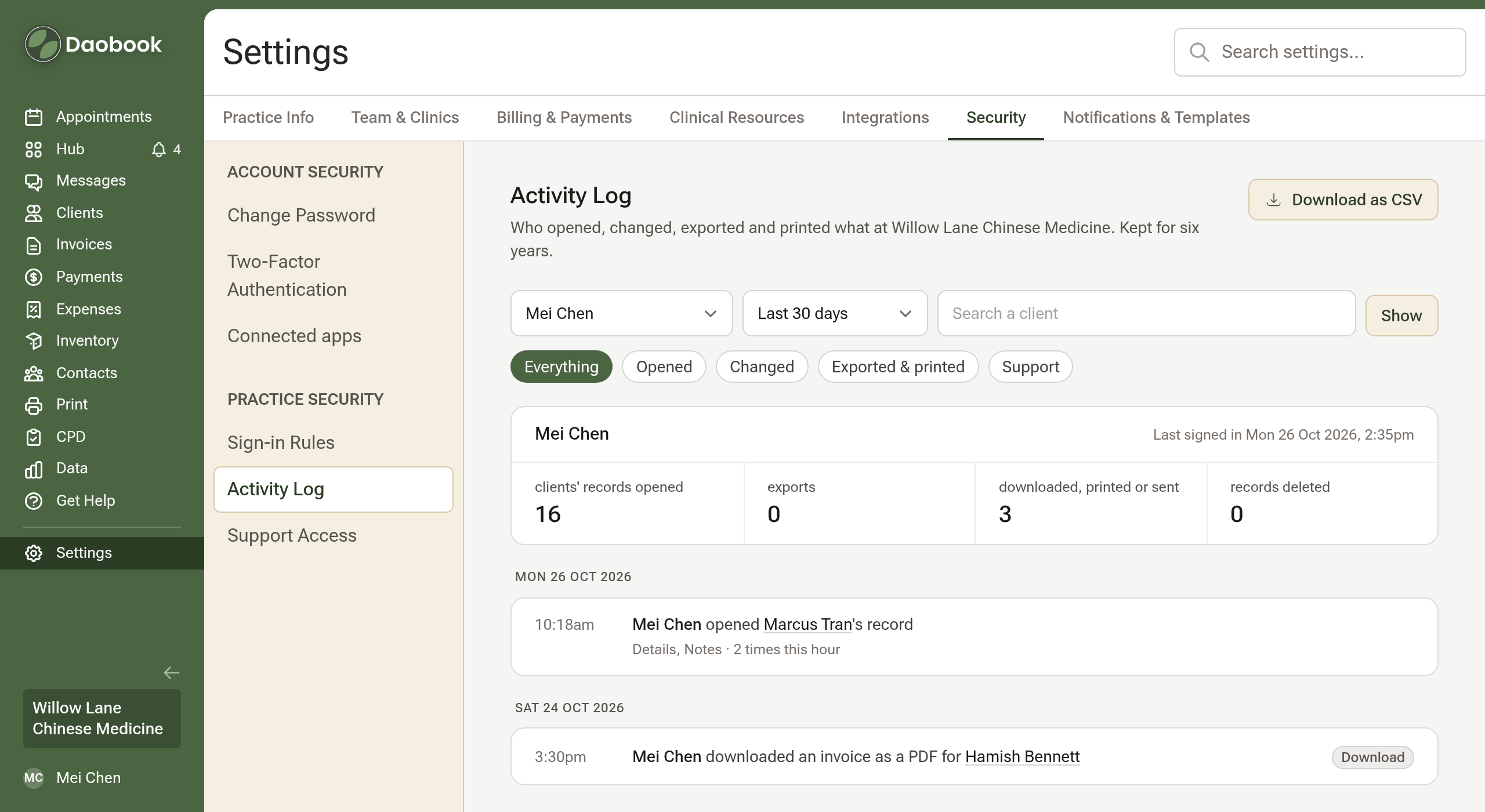Open Marcus Tran's record link
Screen dimensions: 1485x812
tap(807, 625)
